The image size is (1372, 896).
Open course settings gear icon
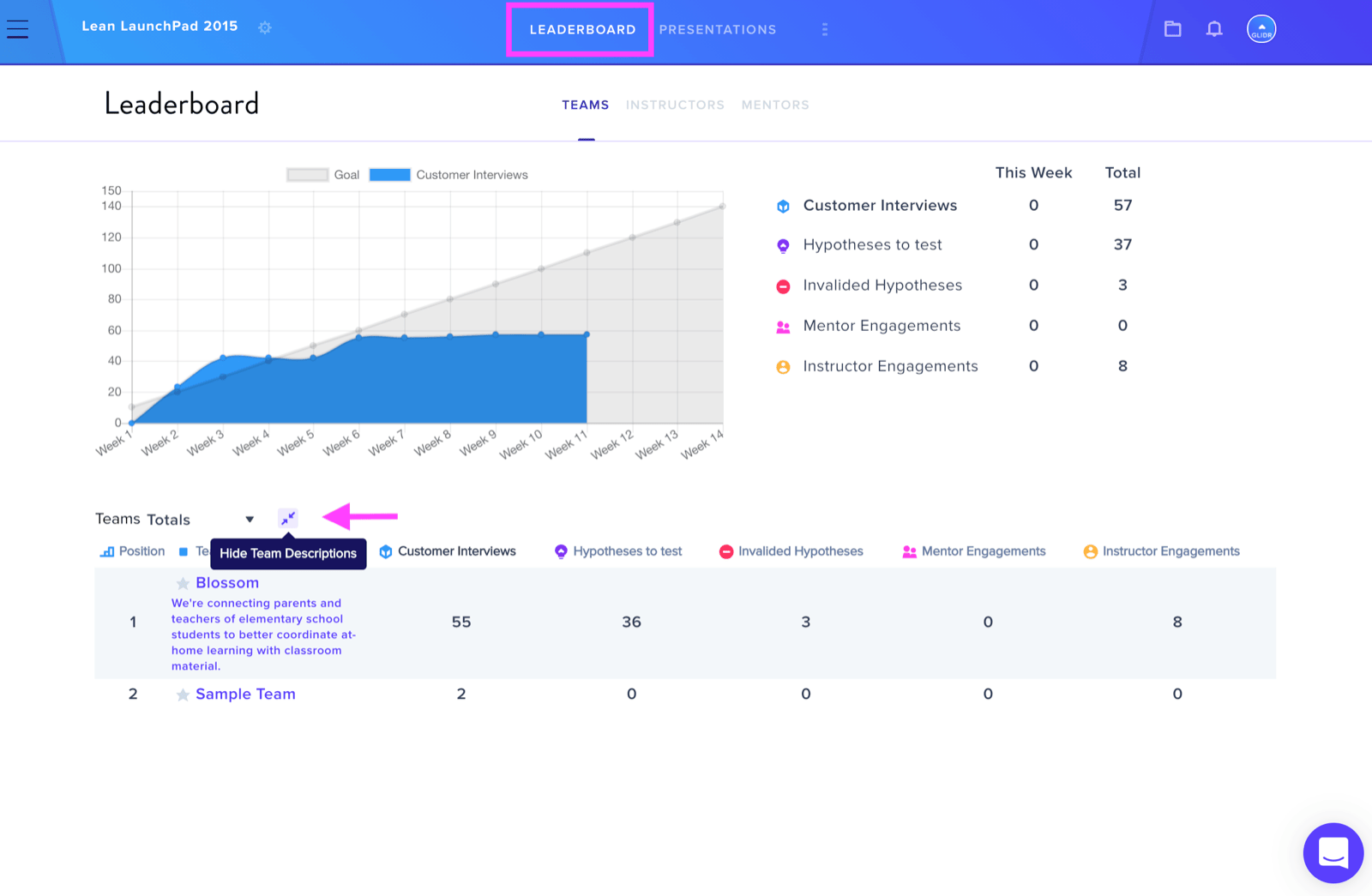[265, 27]
